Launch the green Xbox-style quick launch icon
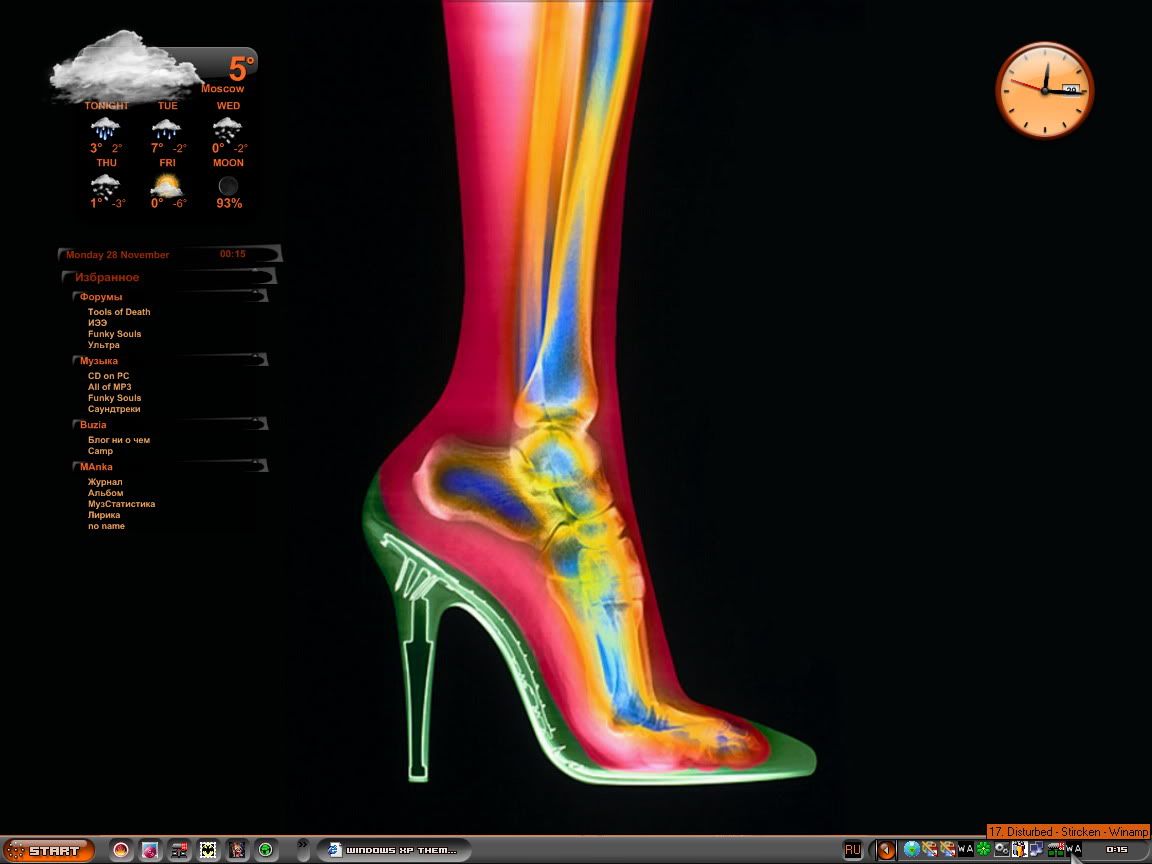 click(x=266, y=850)
